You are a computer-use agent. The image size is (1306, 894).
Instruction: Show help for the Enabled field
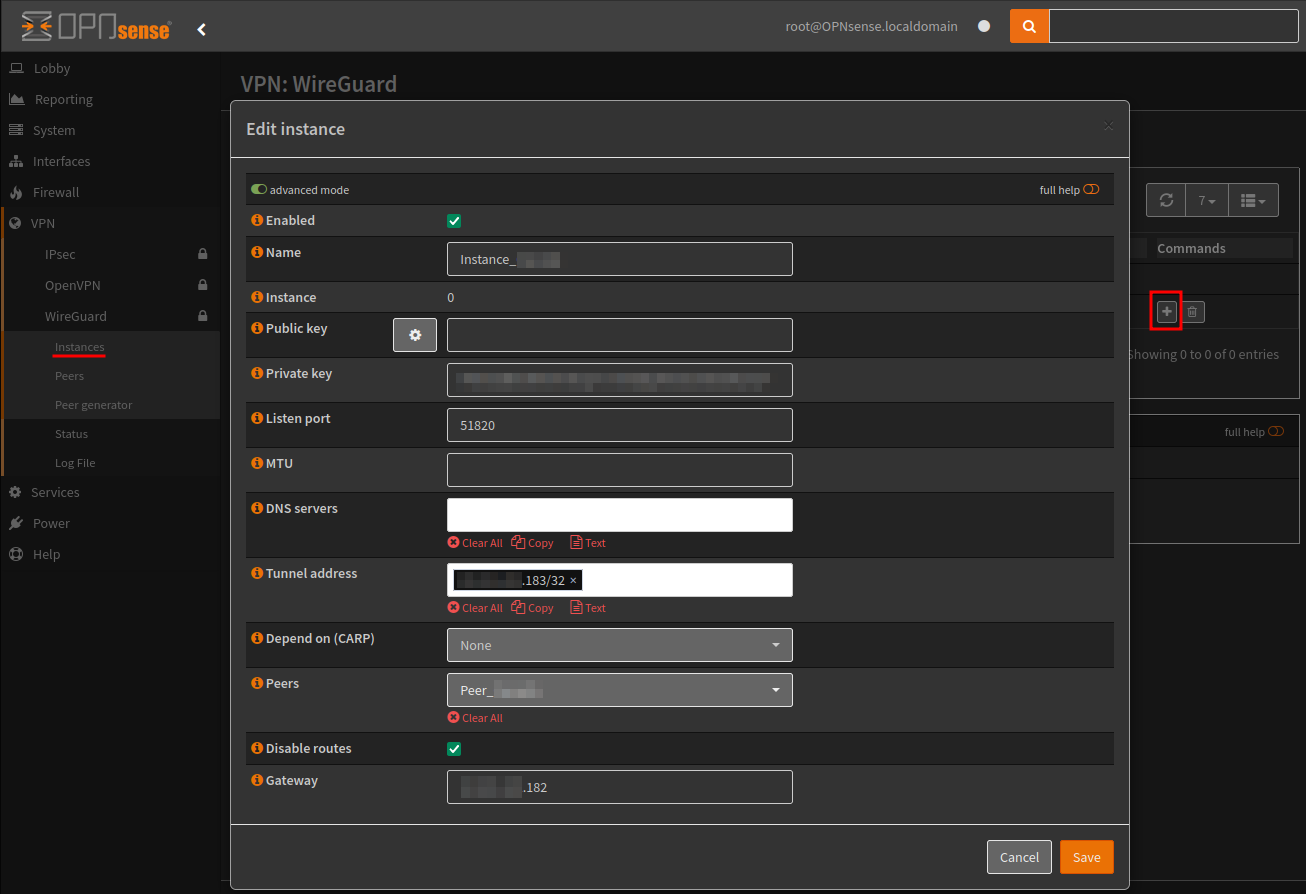(257, 220)
